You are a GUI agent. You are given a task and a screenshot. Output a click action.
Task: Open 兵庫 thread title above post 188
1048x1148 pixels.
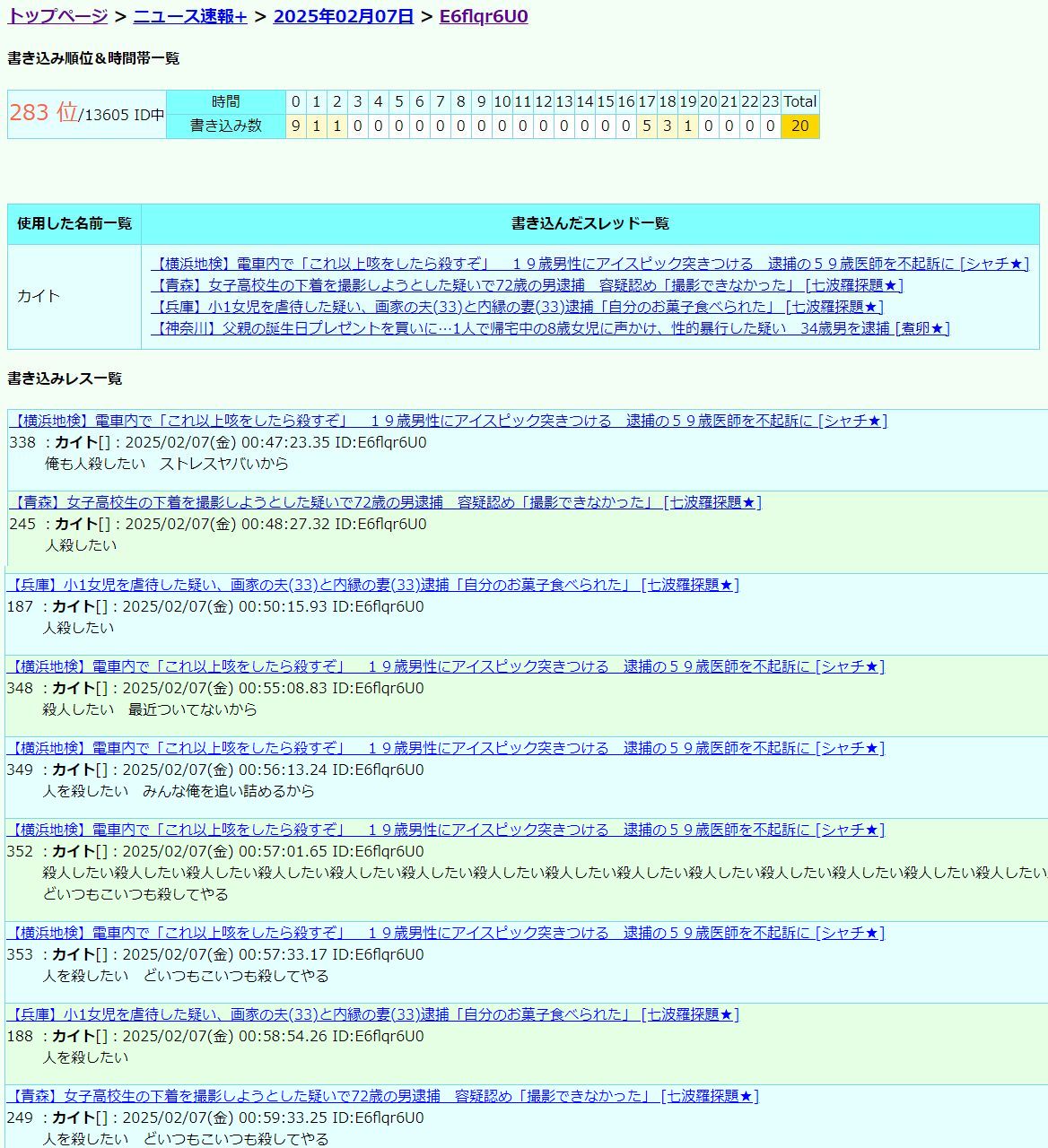tap(372, 1014)
